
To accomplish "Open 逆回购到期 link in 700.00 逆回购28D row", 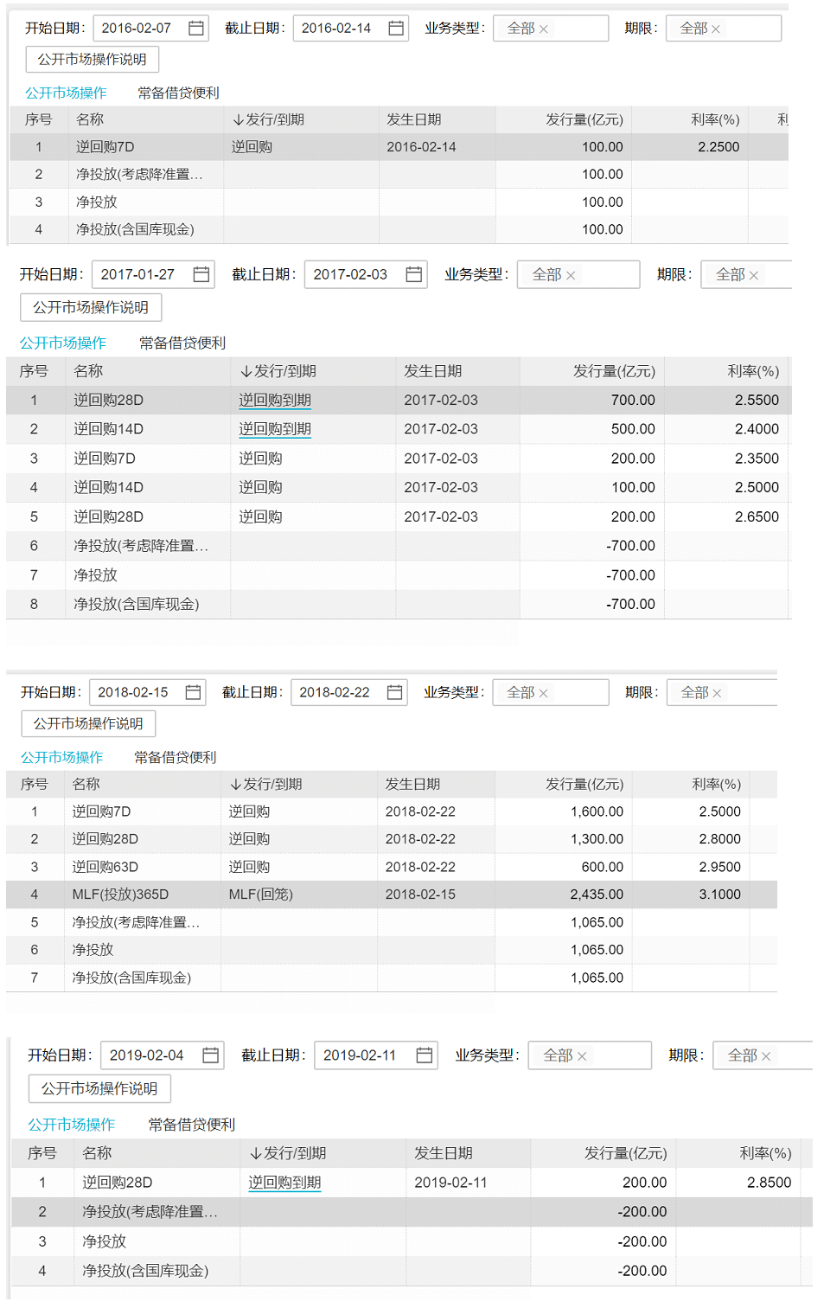I will pos(275,401).
